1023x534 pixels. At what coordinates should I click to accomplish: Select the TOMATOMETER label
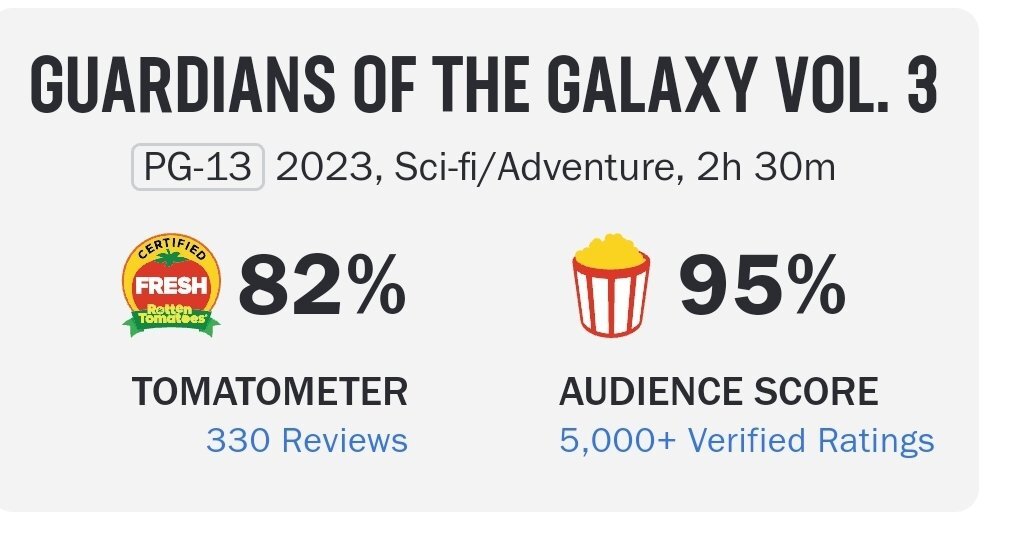(269, 393)
